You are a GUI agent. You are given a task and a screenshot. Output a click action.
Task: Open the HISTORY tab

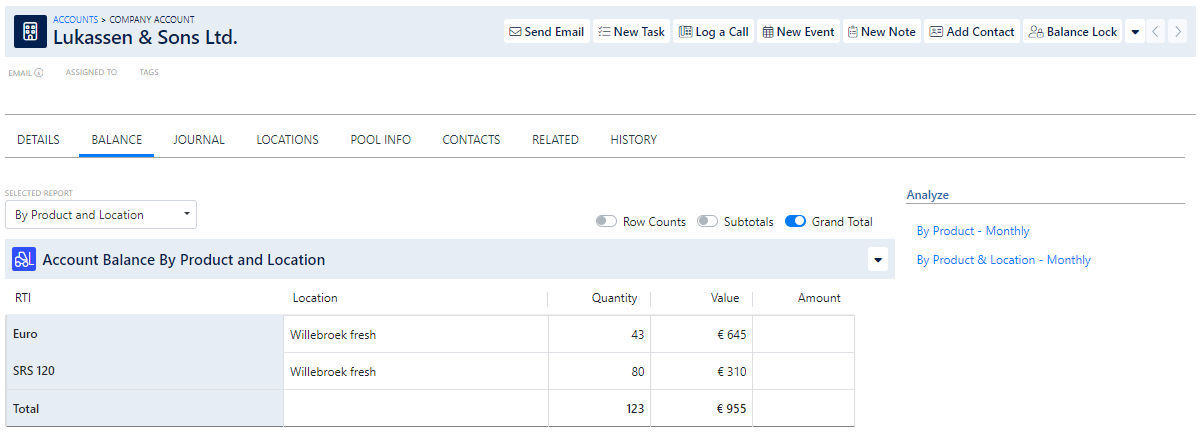click(634, 140)
